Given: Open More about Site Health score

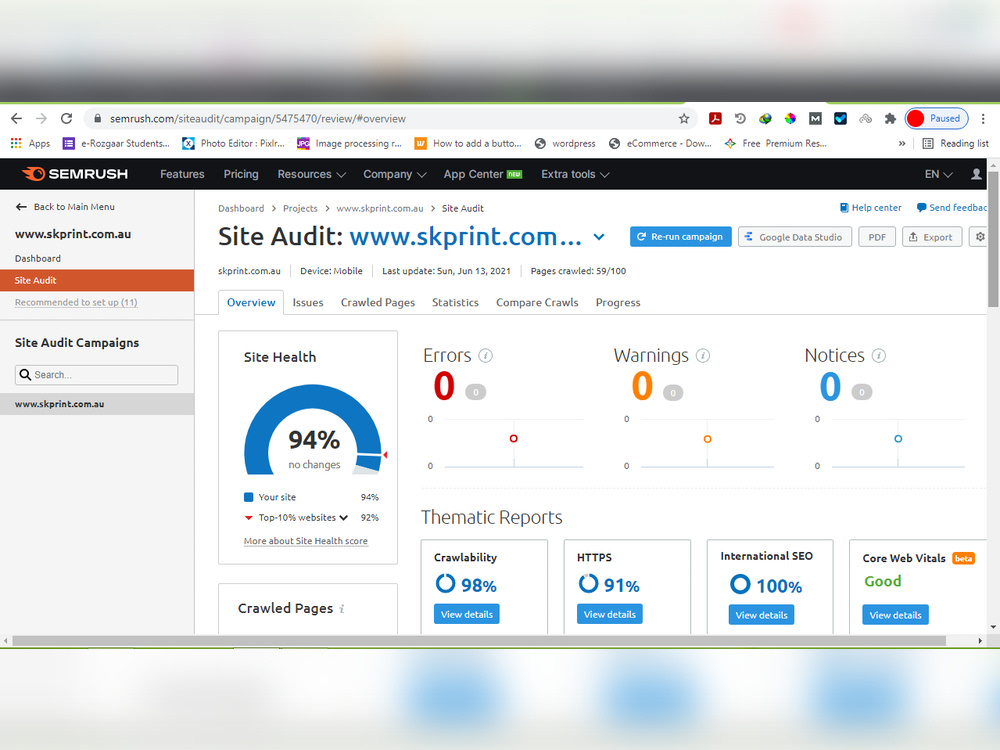Looking at the screenshot, I should coord(305,541).
